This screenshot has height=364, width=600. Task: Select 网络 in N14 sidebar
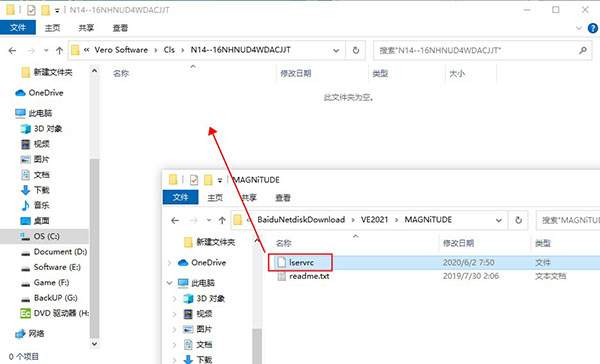[x=30, y=334]
